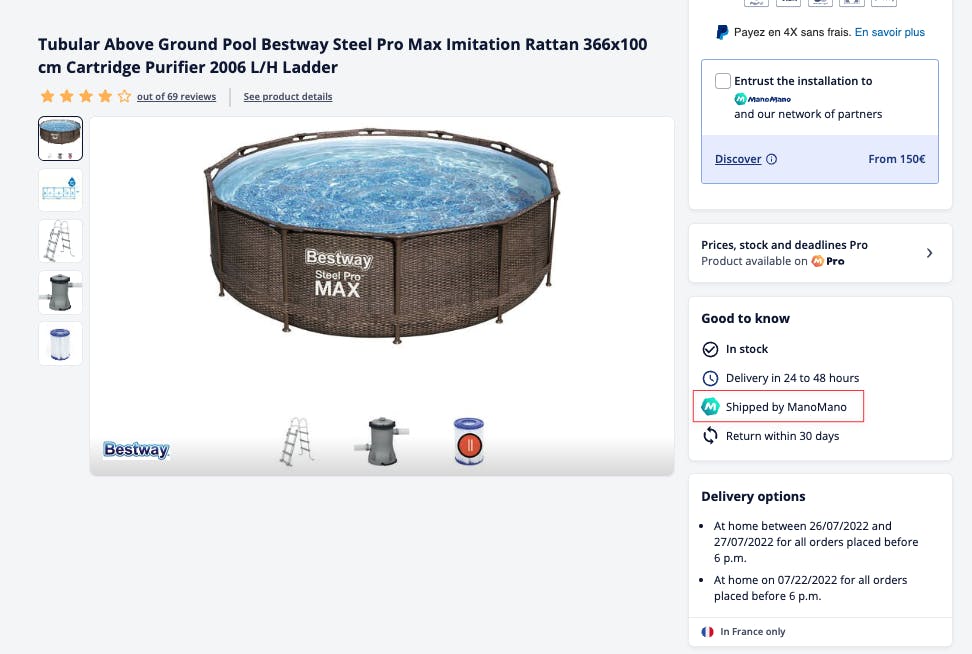The image size is (972, 654).
Task: Select the first pool thumbnail
Action: [x=60, y=138]
